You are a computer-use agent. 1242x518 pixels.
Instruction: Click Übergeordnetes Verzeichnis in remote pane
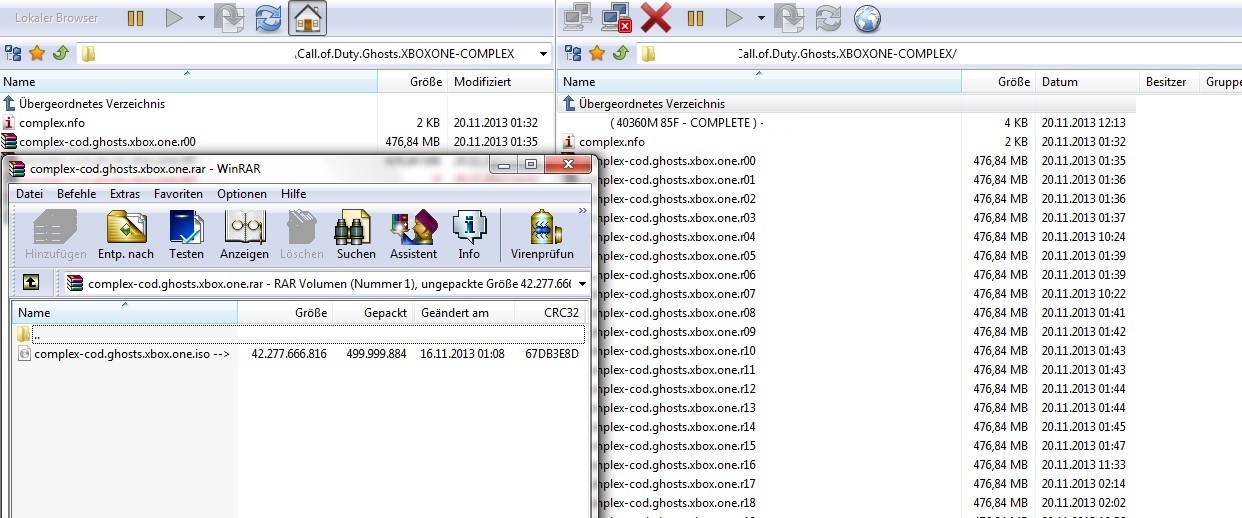(x=652, y=103)
